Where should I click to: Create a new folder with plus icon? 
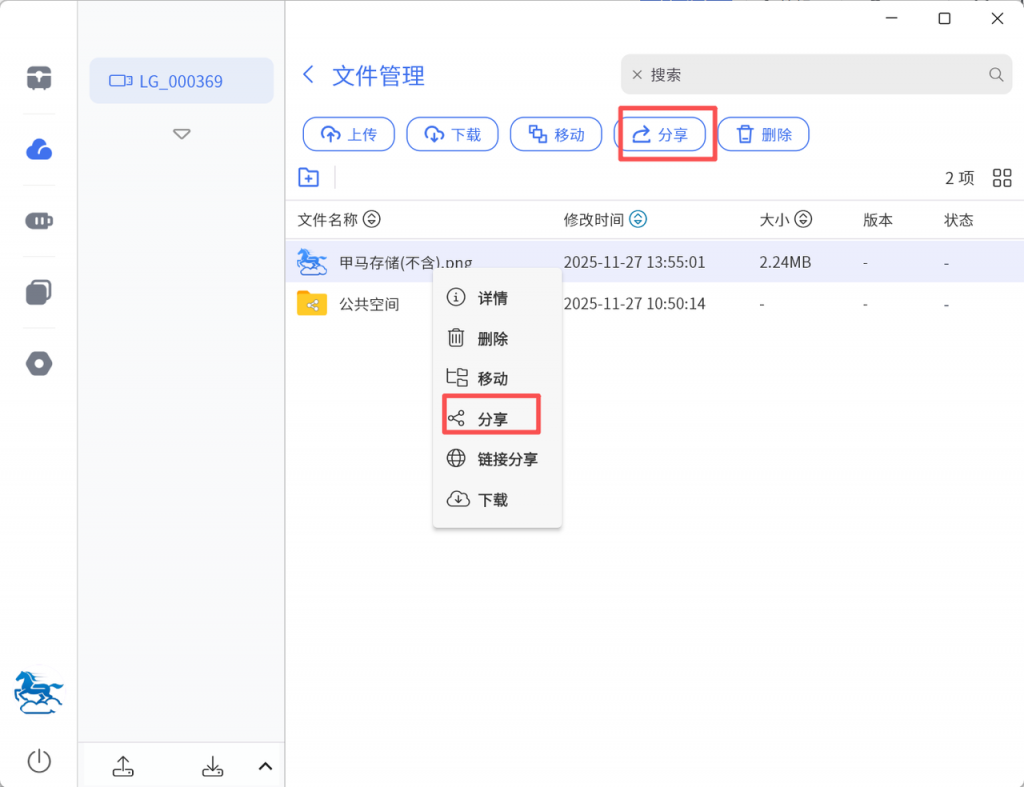pyautogui.click(x=309, y=178)
